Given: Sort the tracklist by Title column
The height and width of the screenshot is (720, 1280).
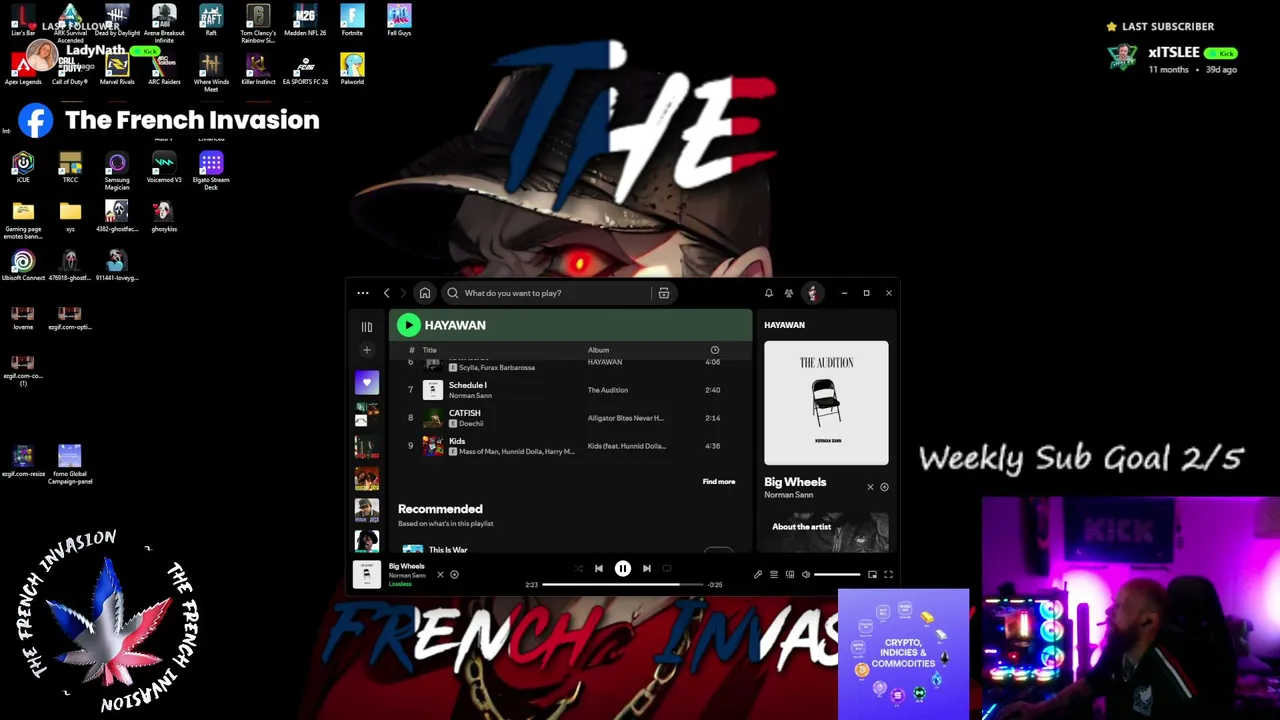Looking at the screenshot, I should coord(430,350).
